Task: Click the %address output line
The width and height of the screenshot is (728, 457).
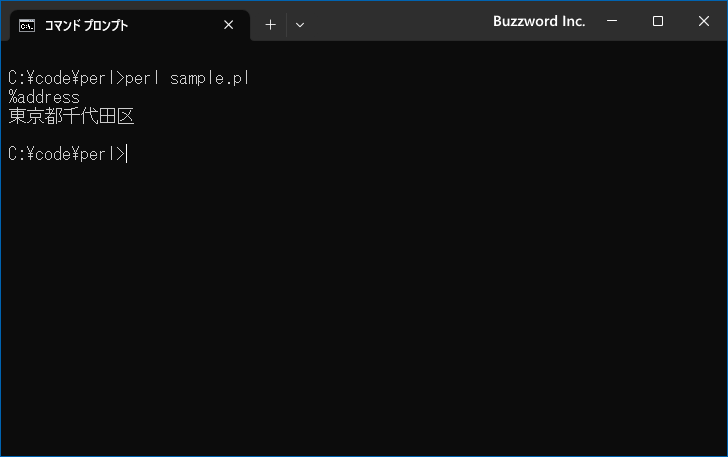Action: pos(44,97)
